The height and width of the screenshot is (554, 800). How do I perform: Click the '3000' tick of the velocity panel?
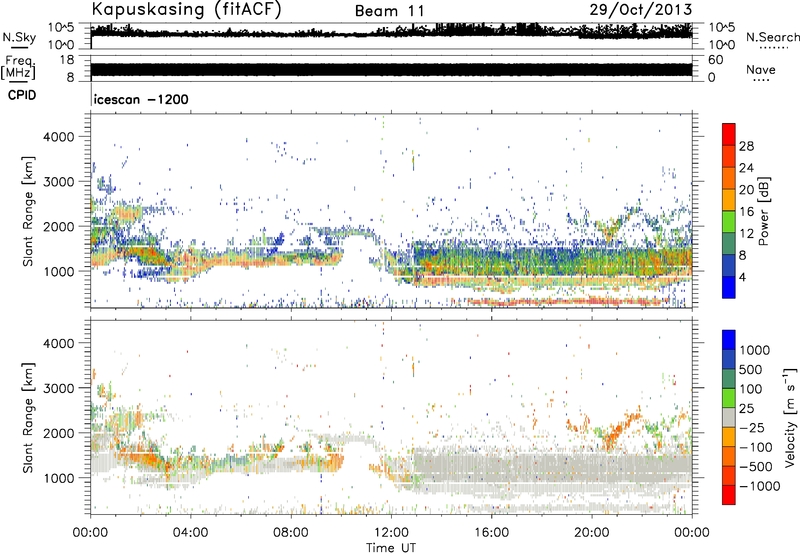[59, 388]
